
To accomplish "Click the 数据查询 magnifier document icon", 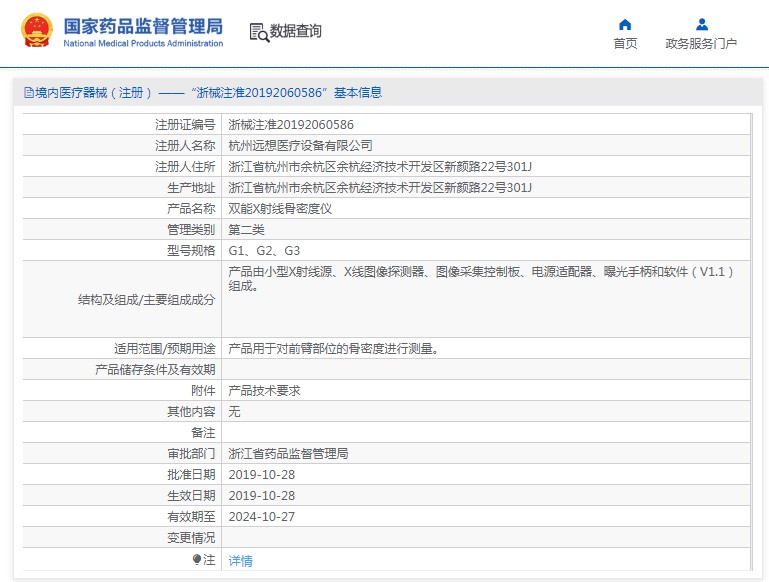I will [259, 32].
